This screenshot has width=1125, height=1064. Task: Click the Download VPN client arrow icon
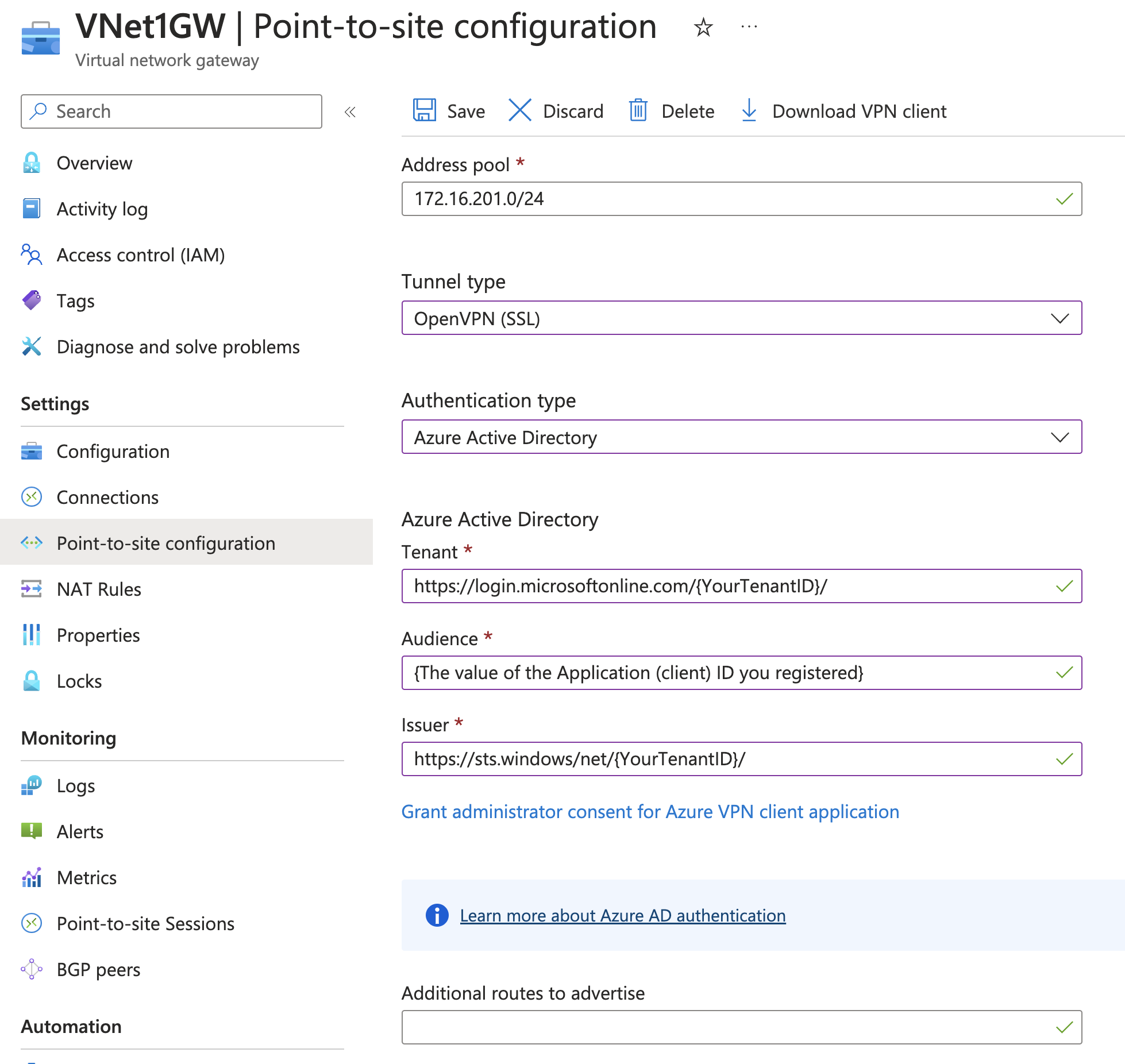[x=749, y=110]
